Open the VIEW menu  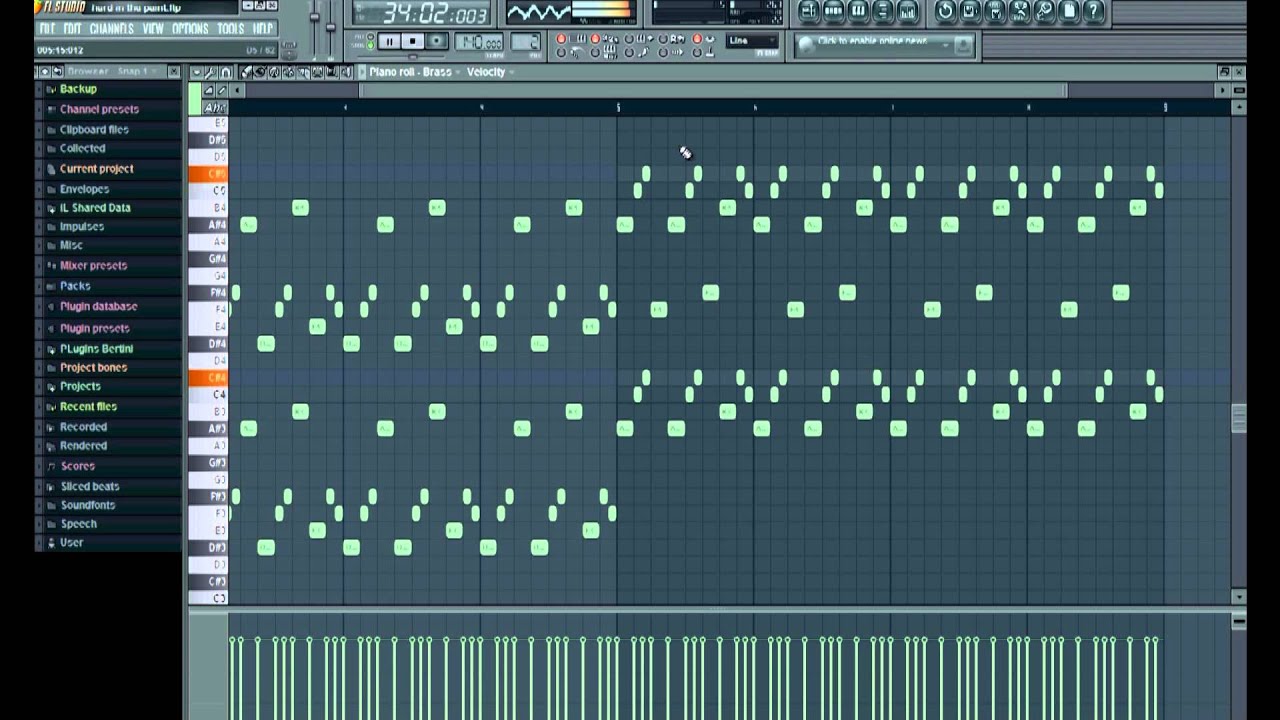(153, 29)
